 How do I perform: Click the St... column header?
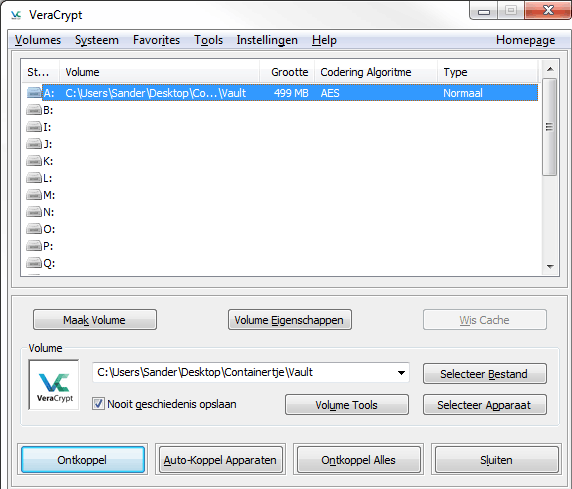(40, 72)
